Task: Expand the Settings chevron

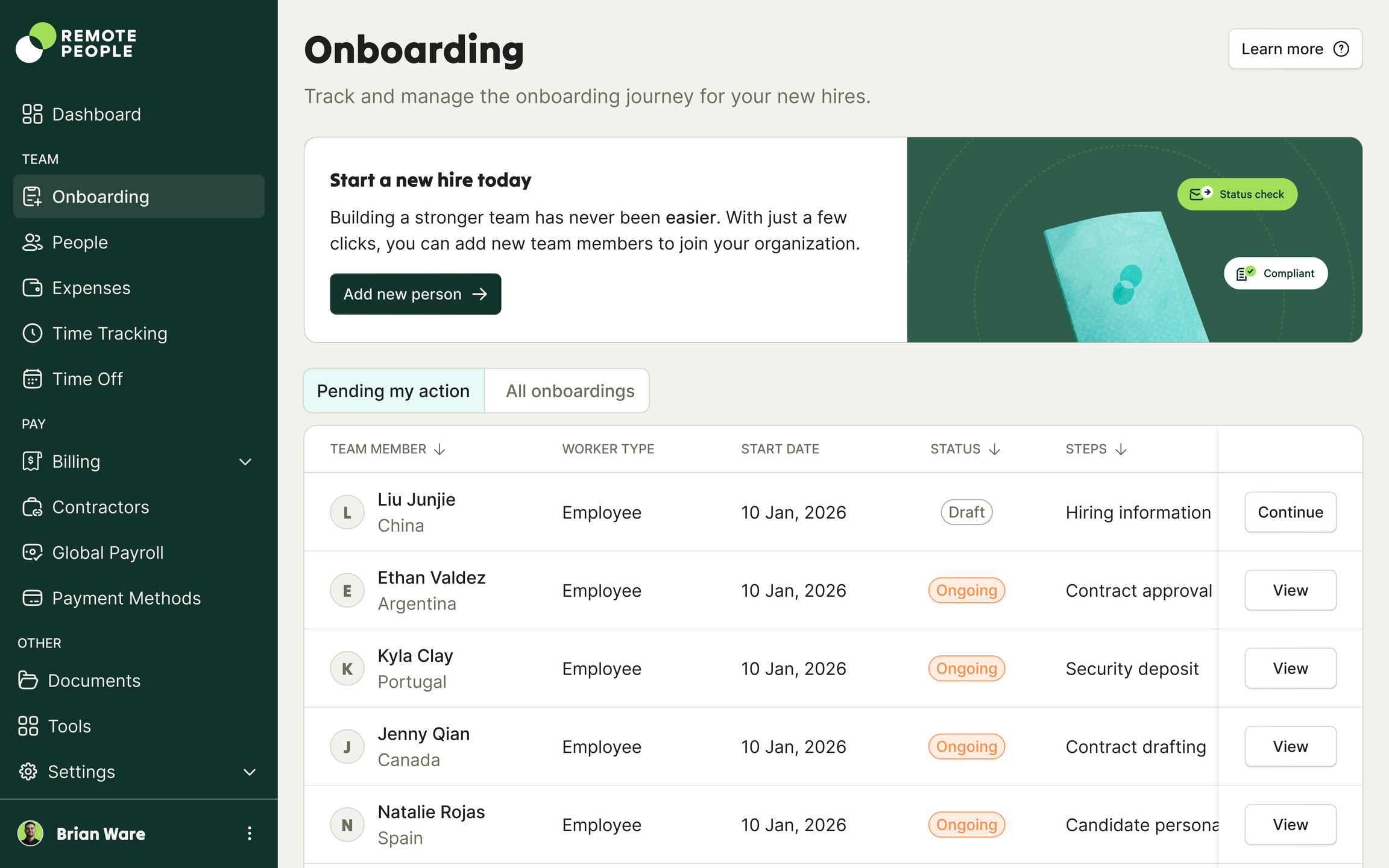Action: click(x=249, y=772)
